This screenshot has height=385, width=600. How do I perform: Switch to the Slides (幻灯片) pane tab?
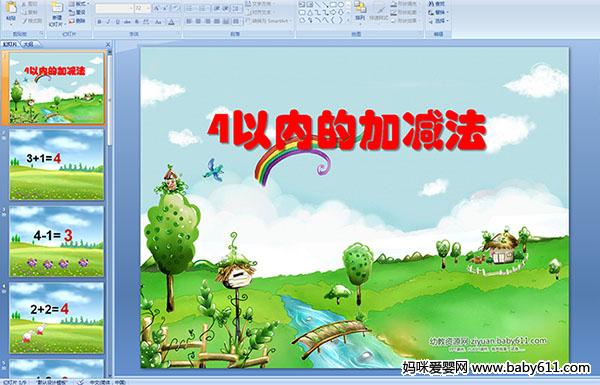(10, 44)
